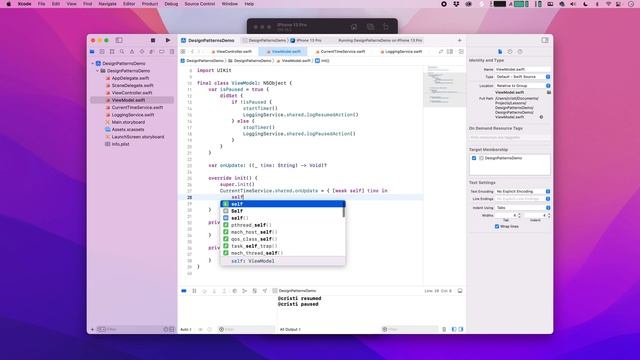Screen dimensions: 640x360
Task: Add an editor on the right icon
Action: coord(461,52)
